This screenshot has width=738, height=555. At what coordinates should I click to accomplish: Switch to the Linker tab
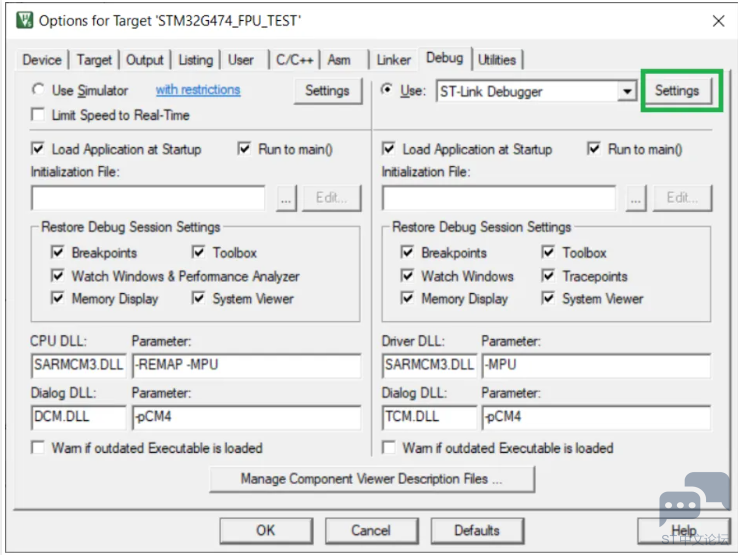[393, 60]
